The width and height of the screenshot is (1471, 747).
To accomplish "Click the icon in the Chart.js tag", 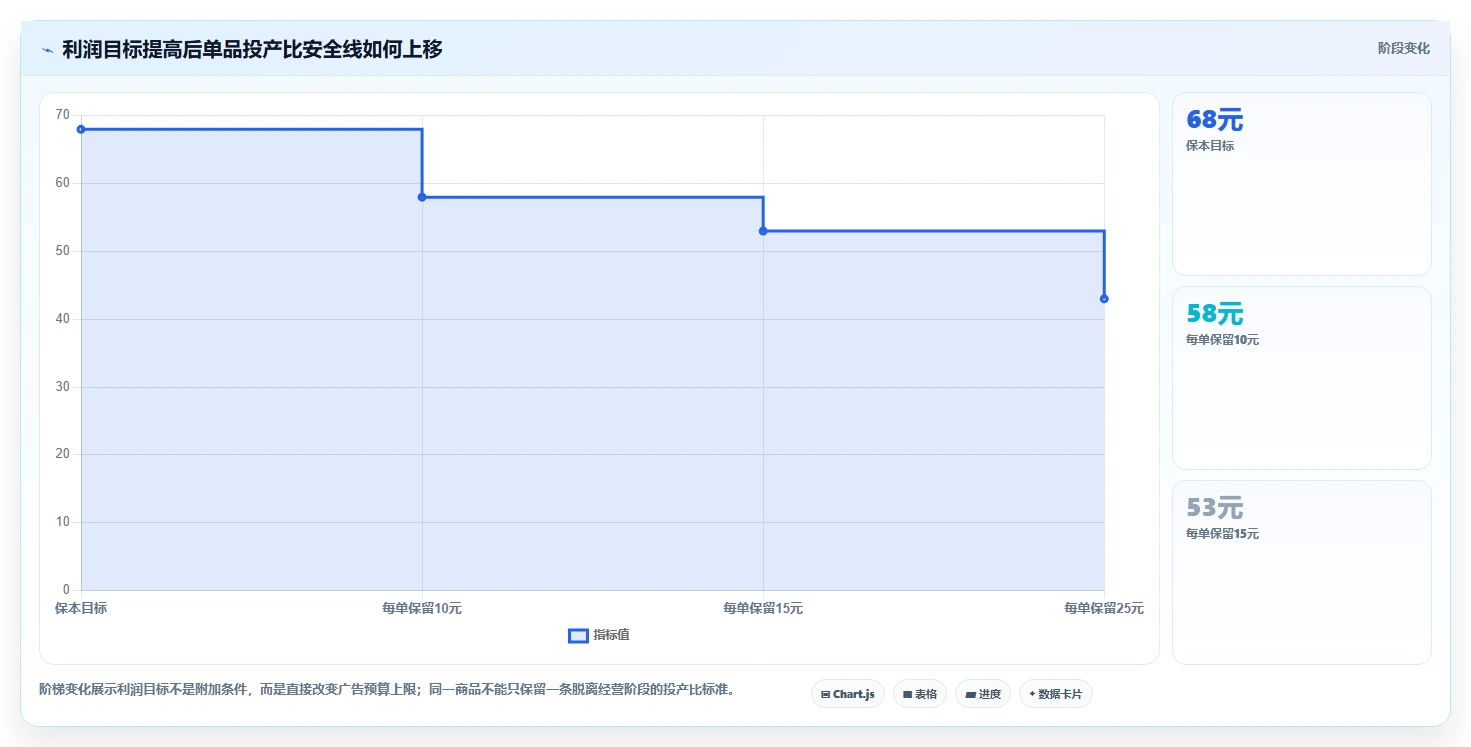I will point(826,694).
